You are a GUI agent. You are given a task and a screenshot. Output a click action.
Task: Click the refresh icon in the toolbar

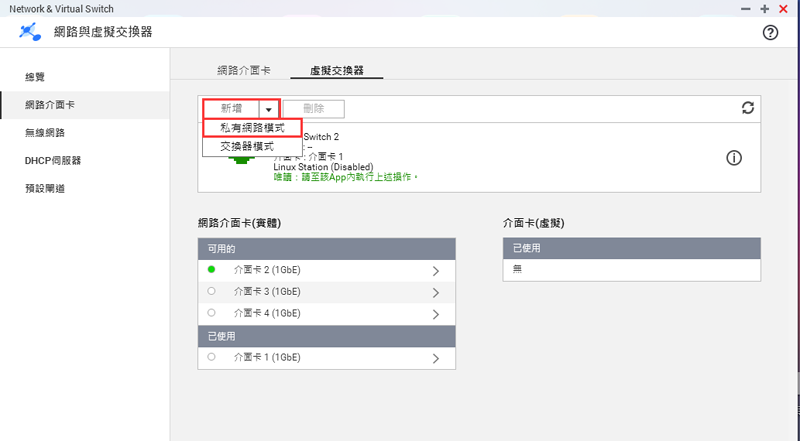(x=747, y=108)
